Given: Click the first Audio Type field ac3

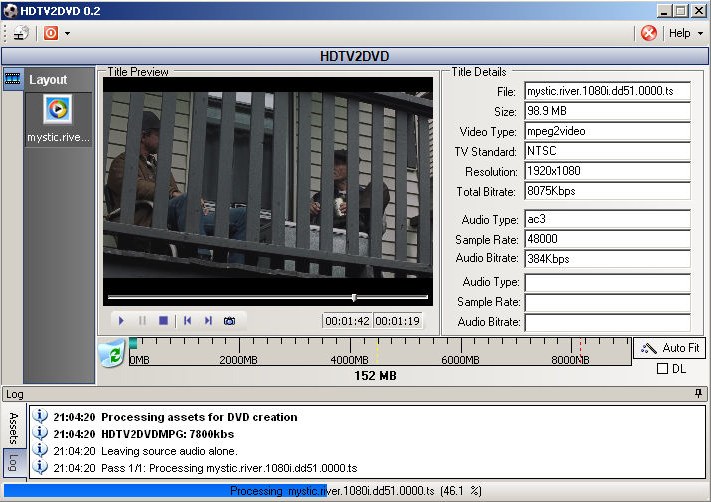Looking at the screenshot, I should (x=608, y=219).
